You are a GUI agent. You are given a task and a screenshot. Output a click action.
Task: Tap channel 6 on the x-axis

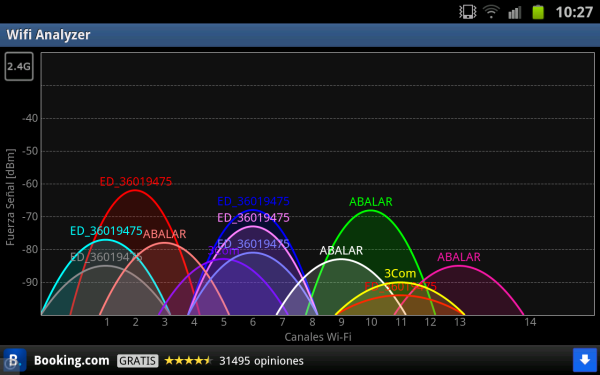coord(253,322)
